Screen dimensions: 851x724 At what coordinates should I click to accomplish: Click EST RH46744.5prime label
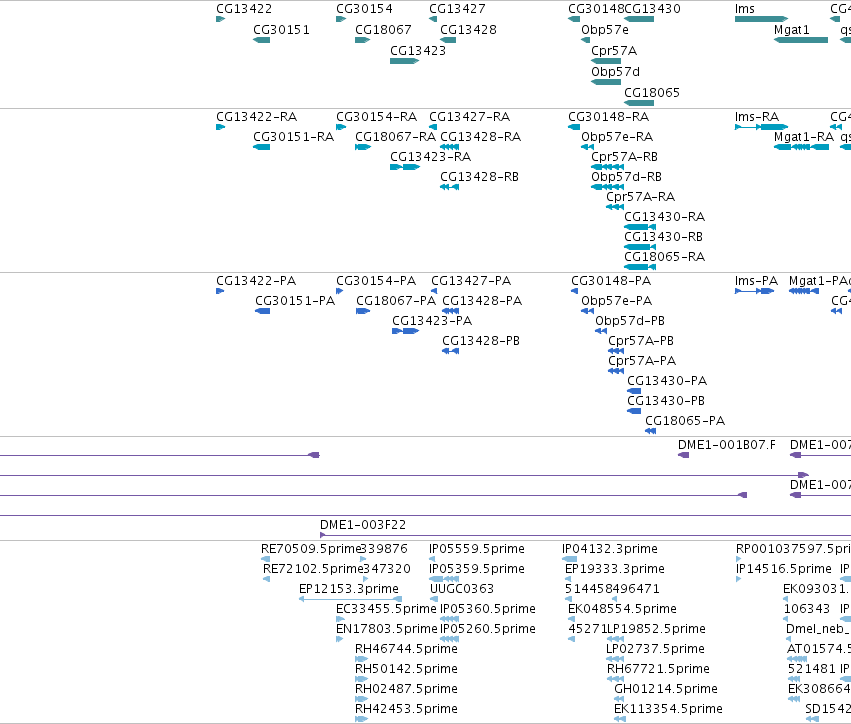point(406,649)
